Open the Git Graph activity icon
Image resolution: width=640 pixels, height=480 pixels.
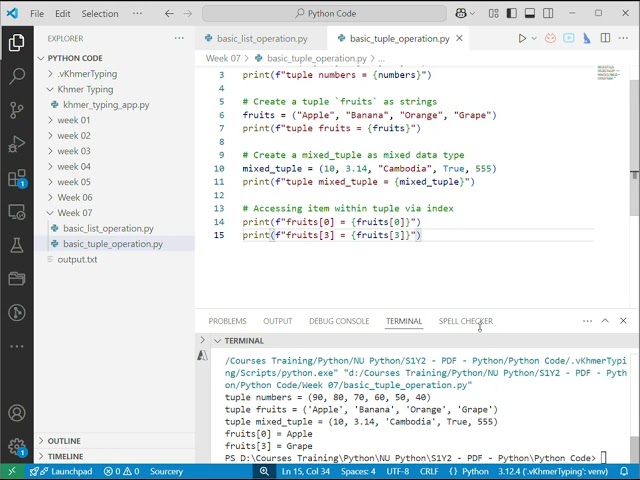tap(17, 313)
